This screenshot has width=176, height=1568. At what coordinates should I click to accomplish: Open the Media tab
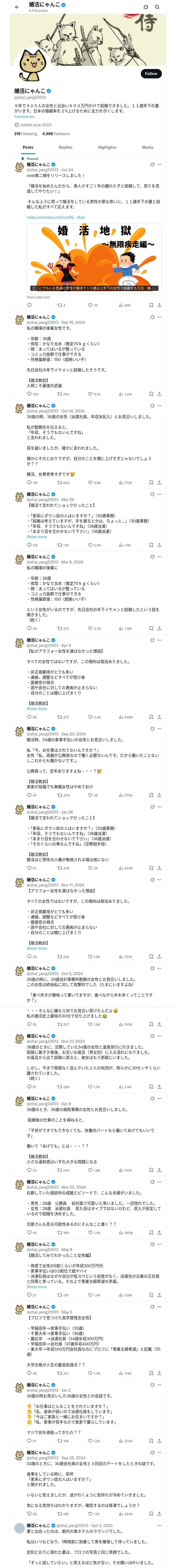click(x=148, y=147)
